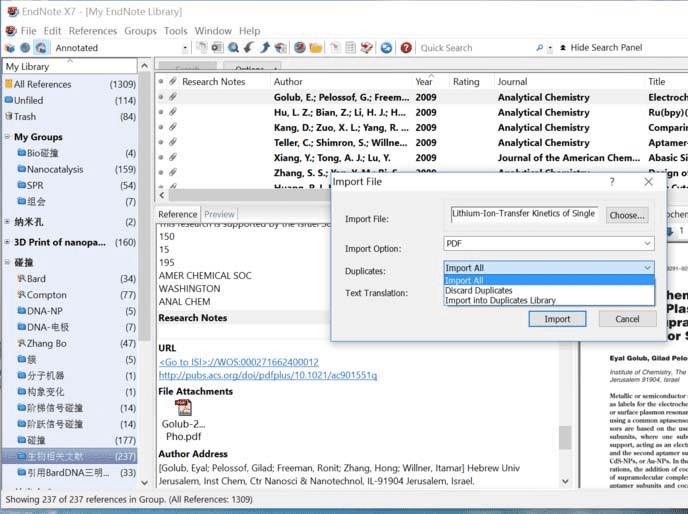This screenshot has width=688, height=514.
Task: Click the Help question mark toolbar icon
Action: click(x=406, y=48)
